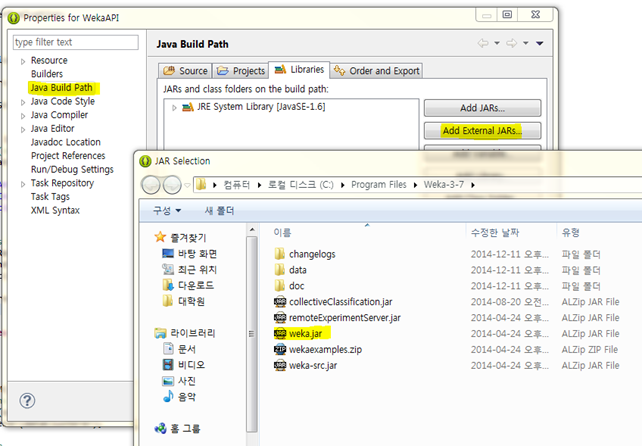Click the JAR Selection back navigation button
Image resolution: width=642 pixels, height=446 pixels.
151,185
